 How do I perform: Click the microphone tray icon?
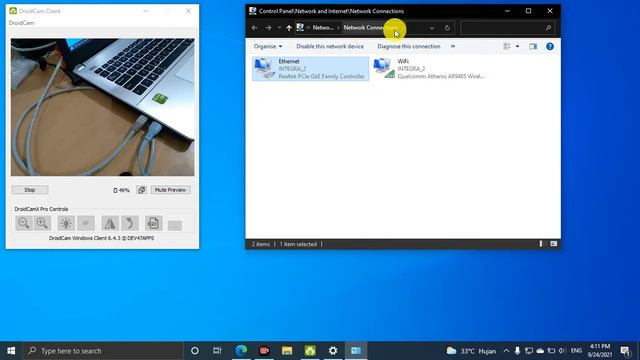point(517,351)
